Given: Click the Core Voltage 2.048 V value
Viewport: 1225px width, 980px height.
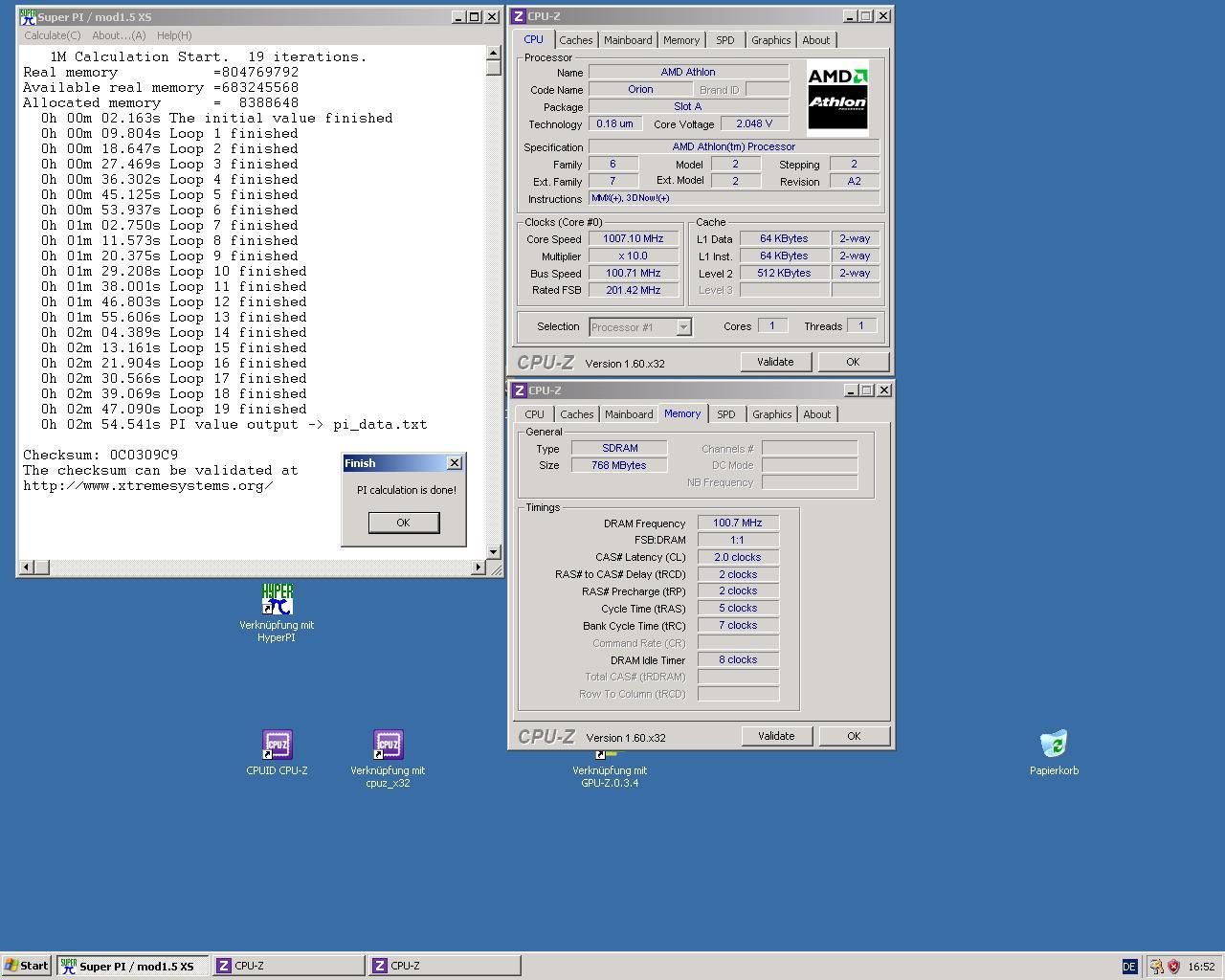Looking at the screenshot, I should coord(754,123).
